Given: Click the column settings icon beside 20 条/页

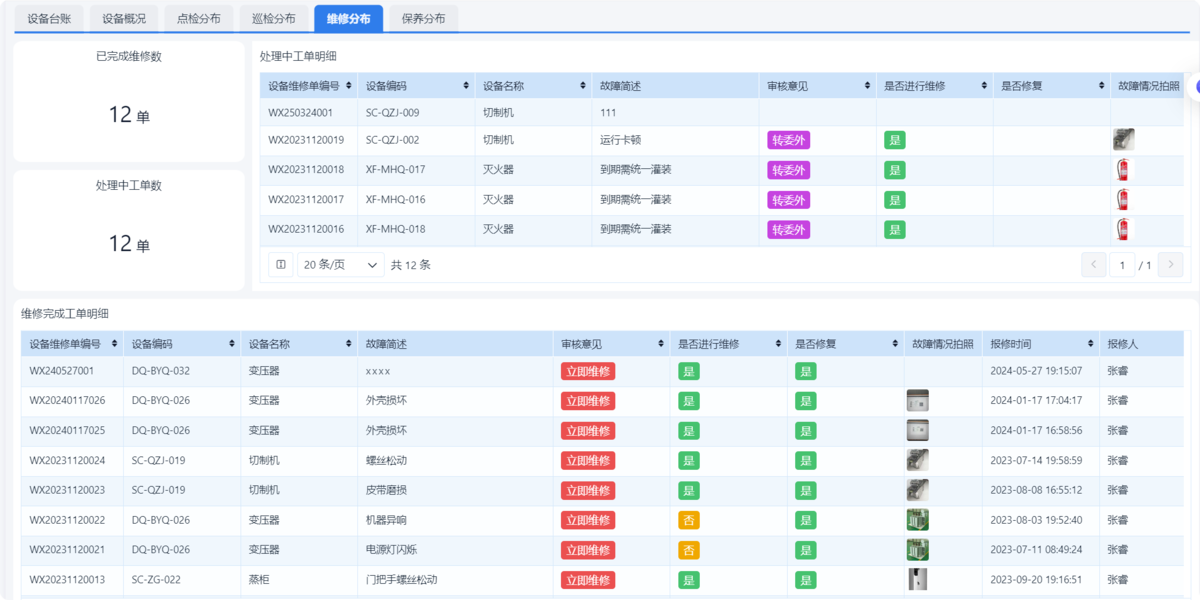Looking at the screenshot, I should pos(281,265).
